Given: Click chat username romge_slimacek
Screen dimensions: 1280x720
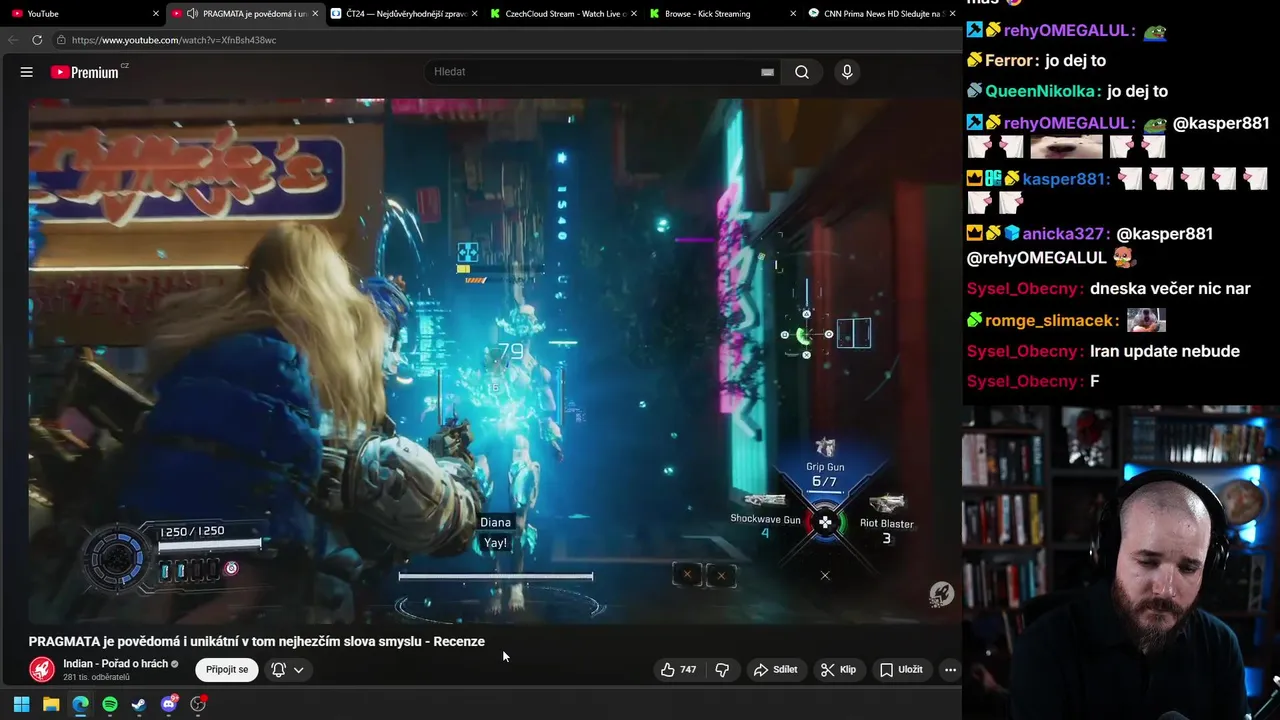Looking at the screenshot, I should click(x=1050, y=321).
